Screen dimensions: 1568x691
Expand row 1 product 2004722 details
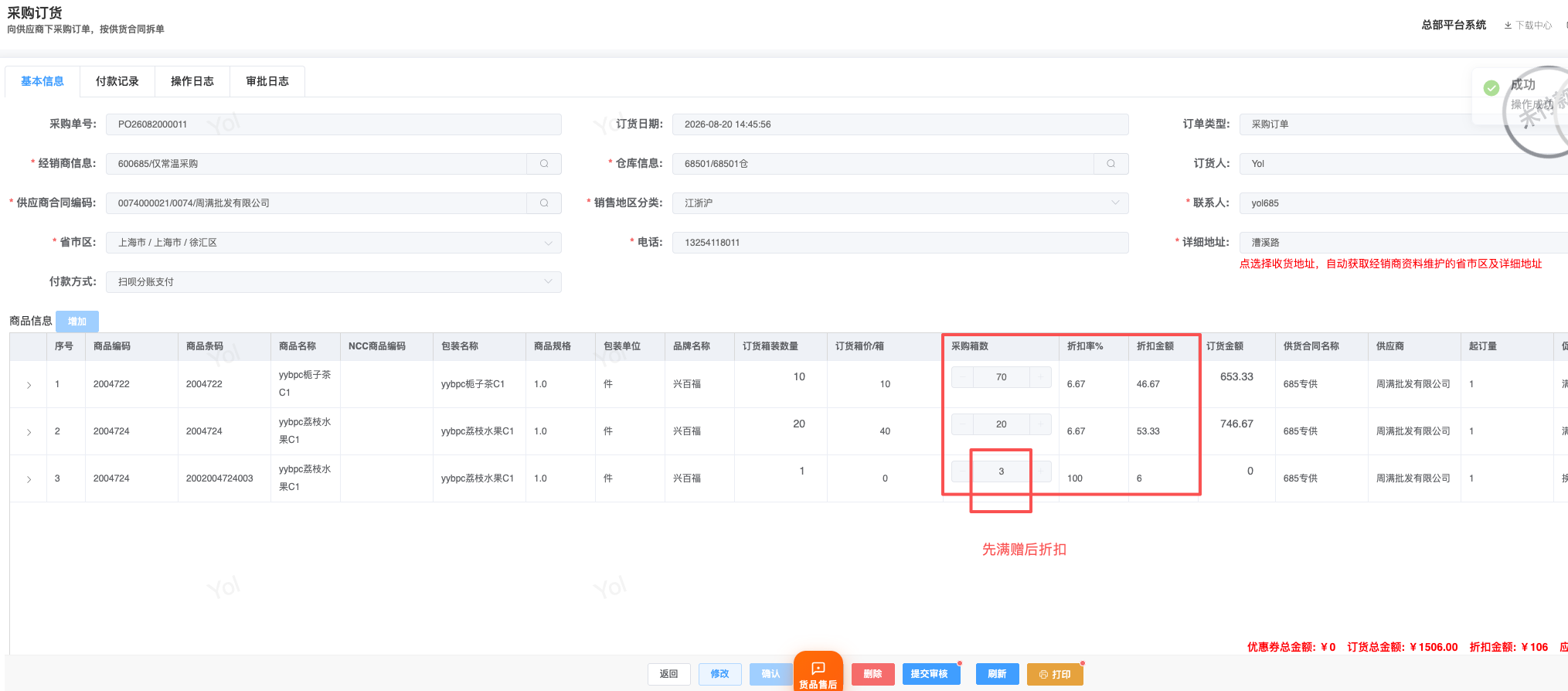pyautogui.click(x=29, y=385)
